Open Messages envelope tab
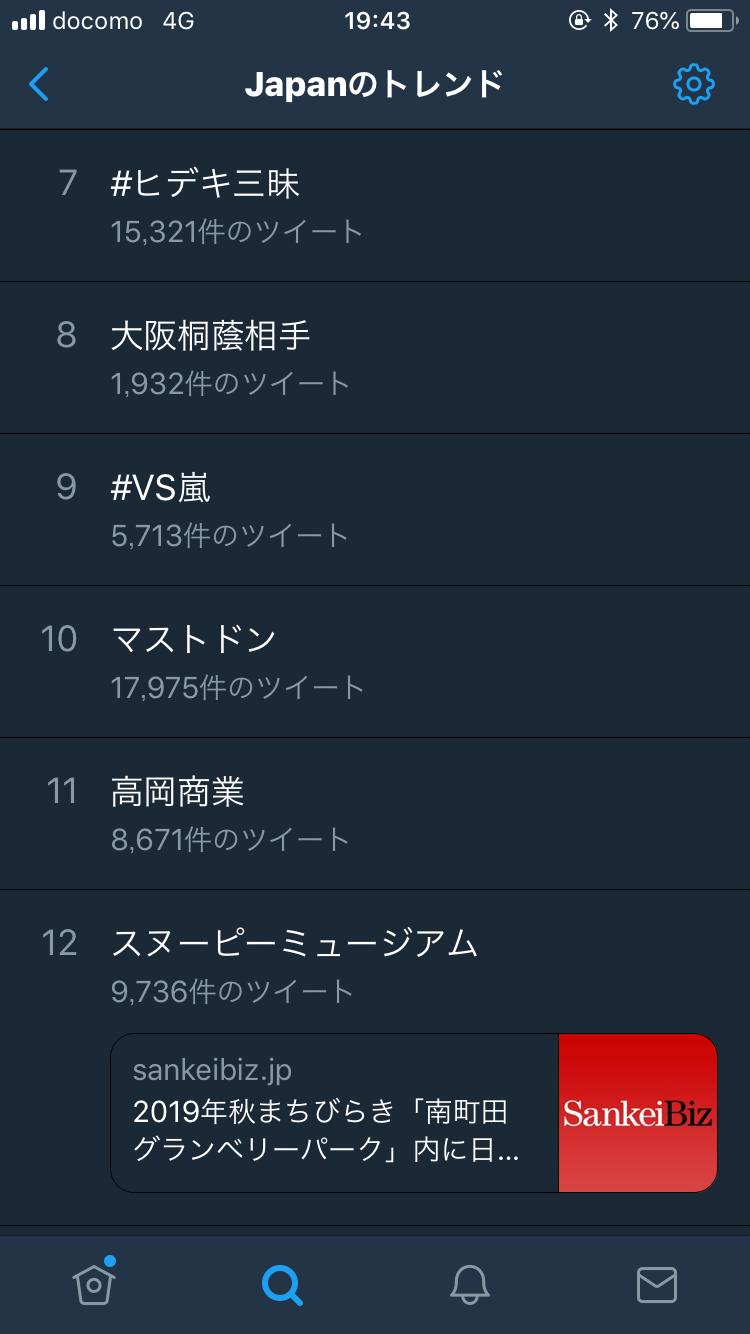The width and height of the screenshot is (750, 1334). click(657, 1285)
